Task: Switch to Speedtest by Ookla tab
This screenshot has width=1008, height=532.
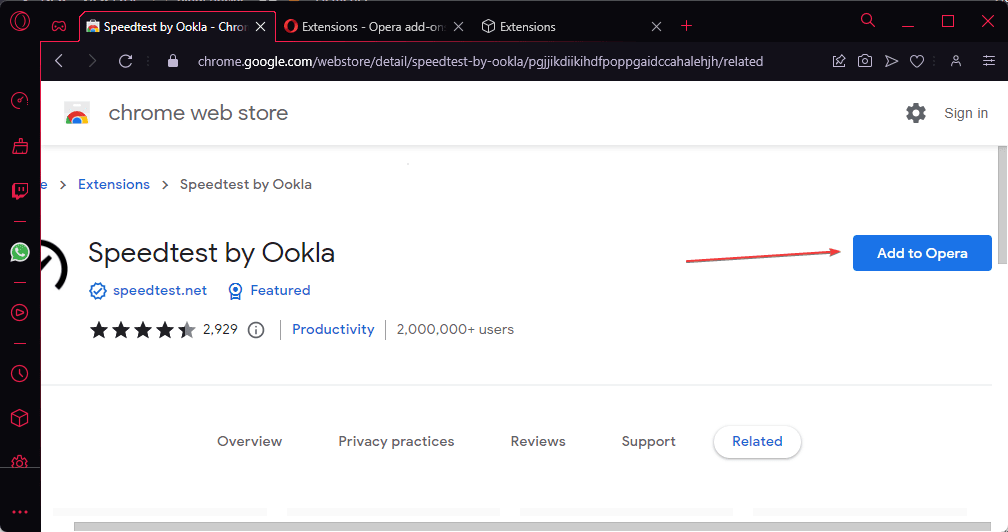Action: [x=176, y=27]
